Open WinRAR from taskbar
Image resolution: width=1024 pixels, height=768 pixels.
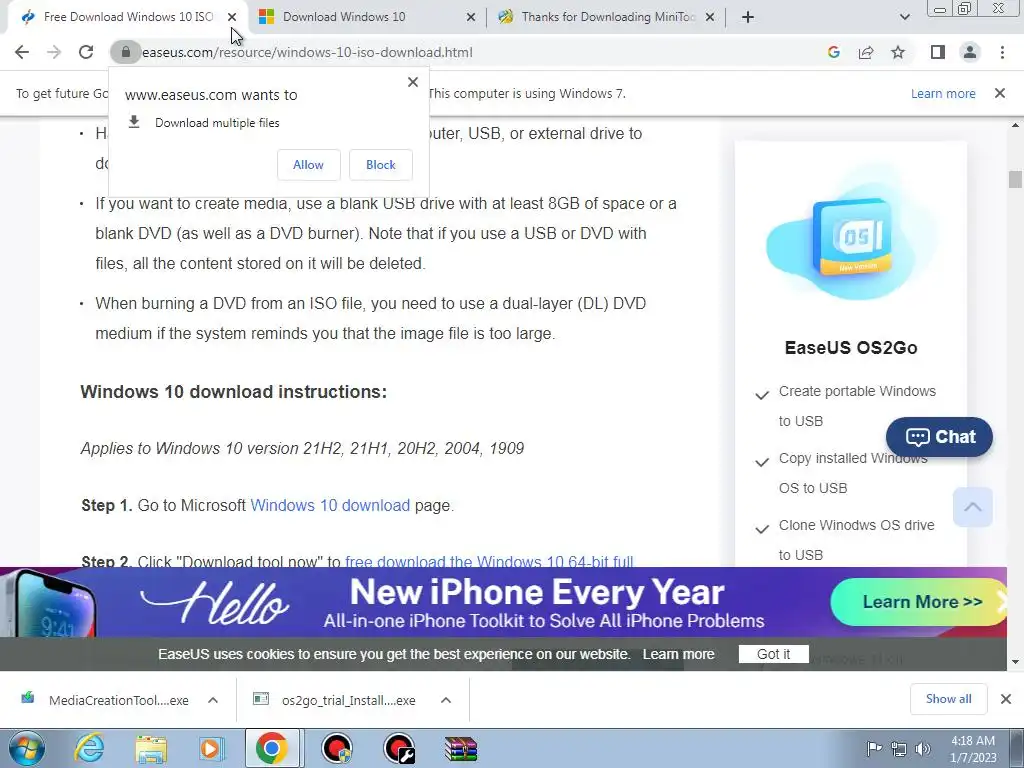461,749
